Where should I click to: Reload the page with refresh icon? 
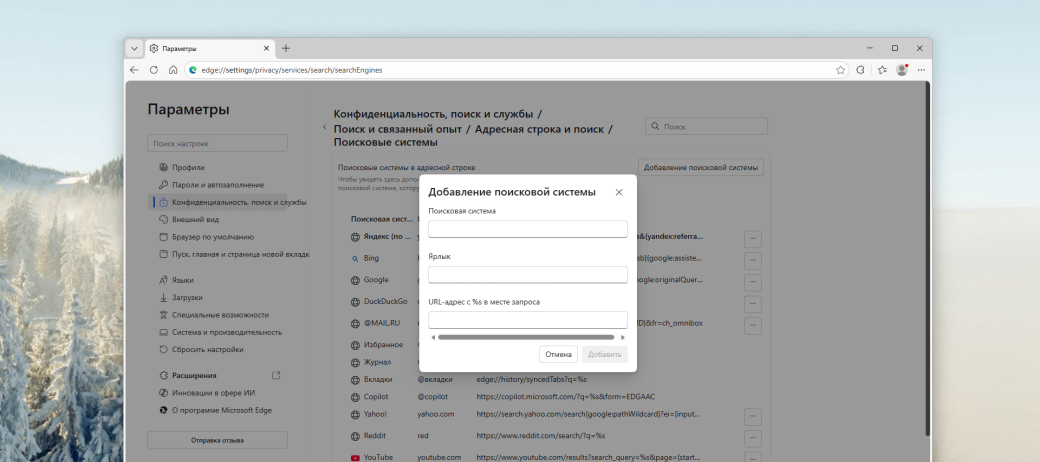pos(154,70)
